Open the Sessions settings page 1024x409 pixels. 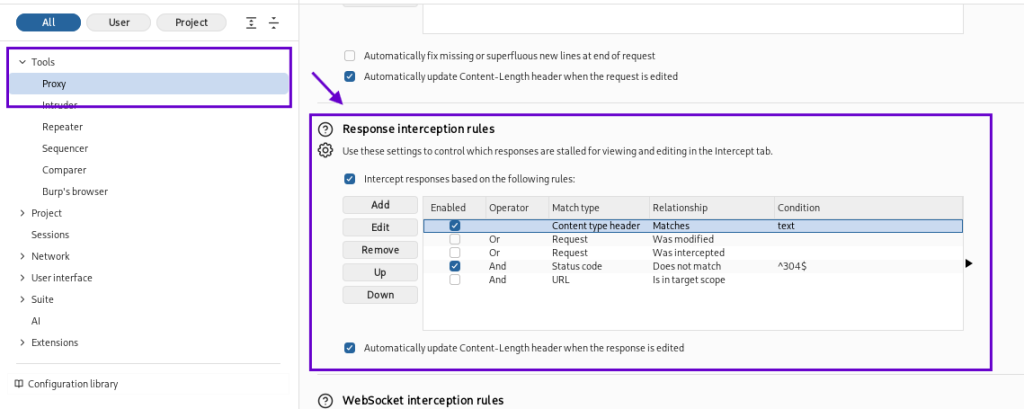[x=50, y=235]
